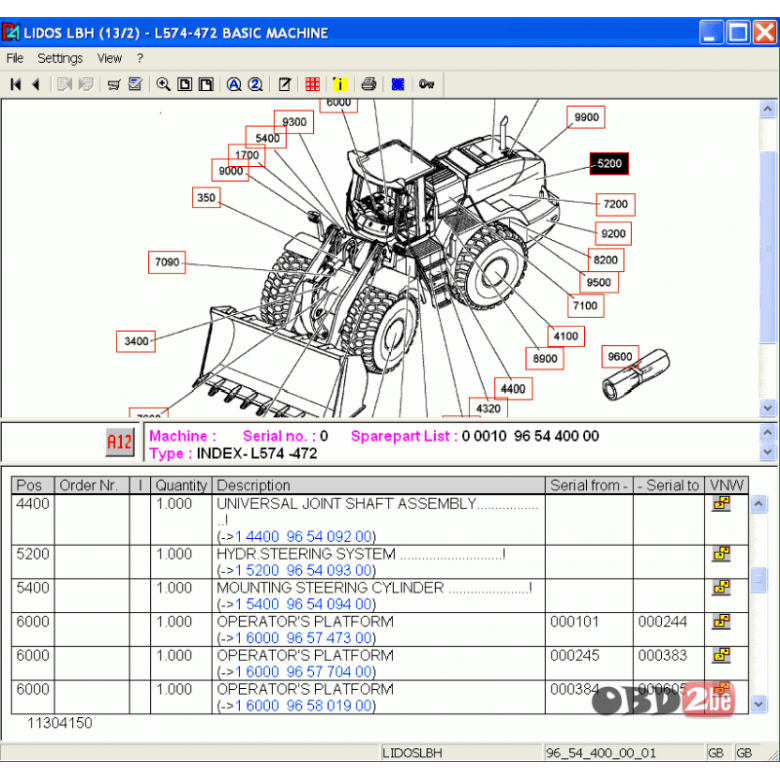Click the parts table scroll down arrow

point(758,704)
